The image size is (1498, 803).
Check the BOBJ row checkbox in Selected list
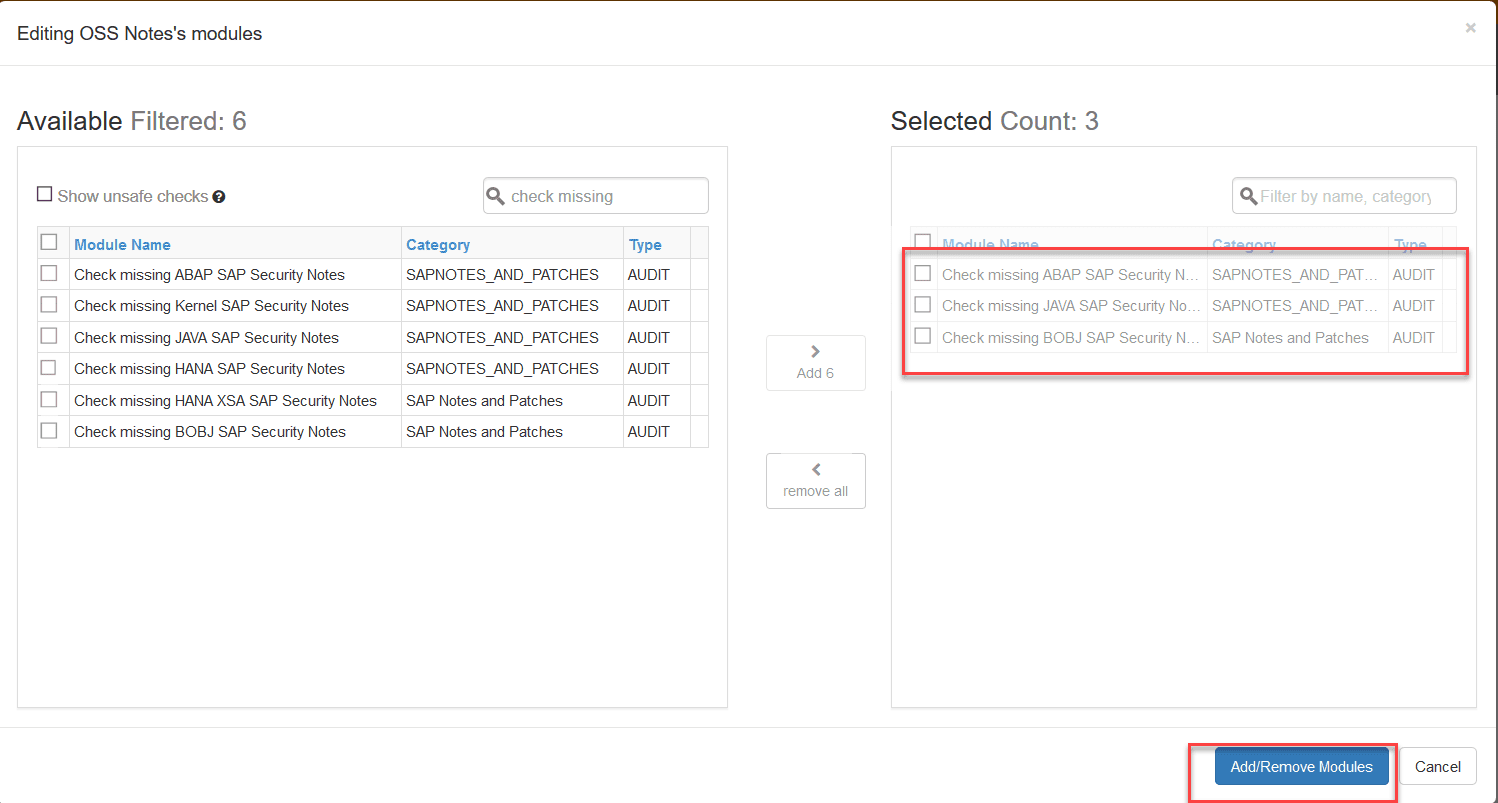[923, 336]
